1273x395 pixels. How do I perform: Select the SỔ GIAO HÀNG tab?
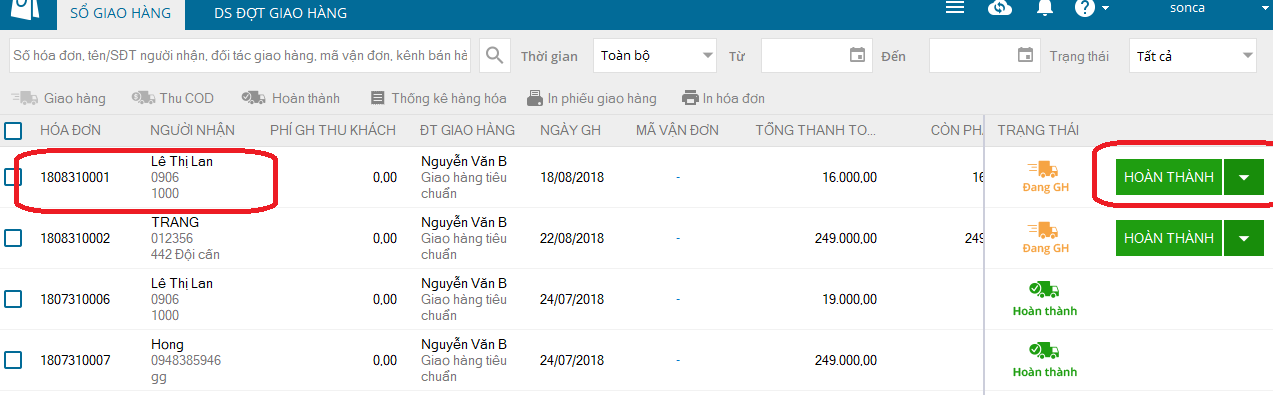(113, 14)
